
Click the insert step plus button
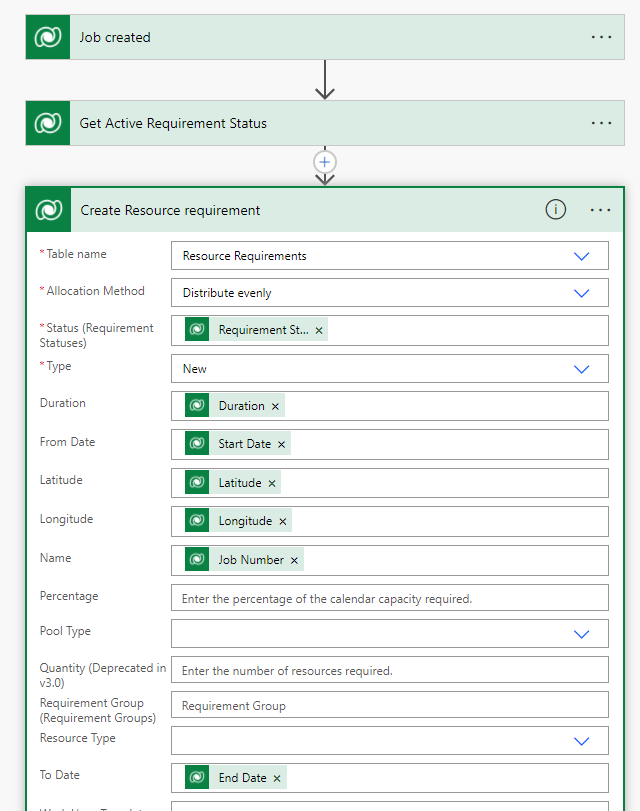pyautogui.click(x=324, y=162)
